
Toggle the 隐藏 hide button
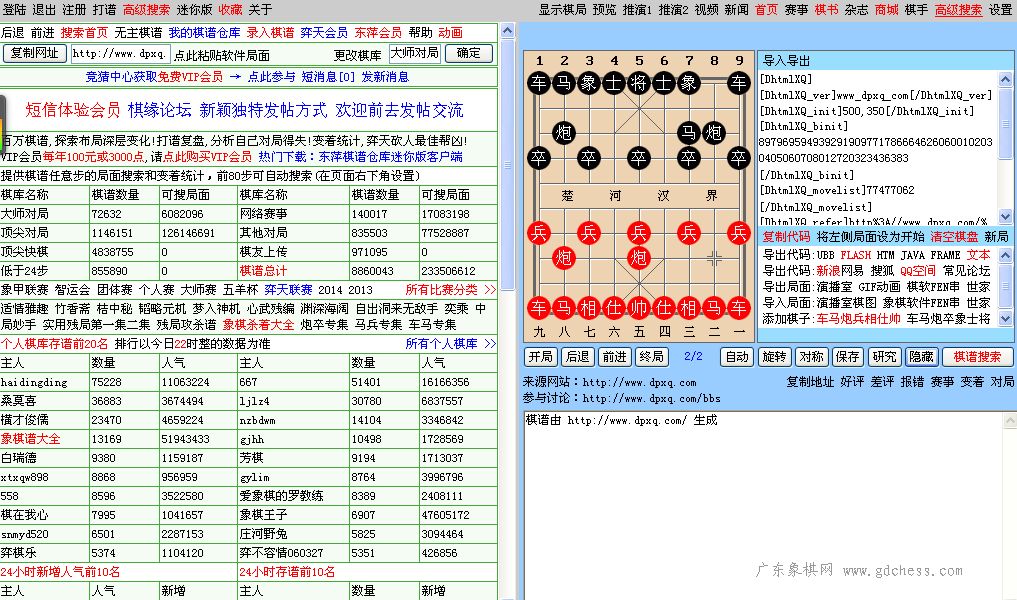[x=921, y=357]
